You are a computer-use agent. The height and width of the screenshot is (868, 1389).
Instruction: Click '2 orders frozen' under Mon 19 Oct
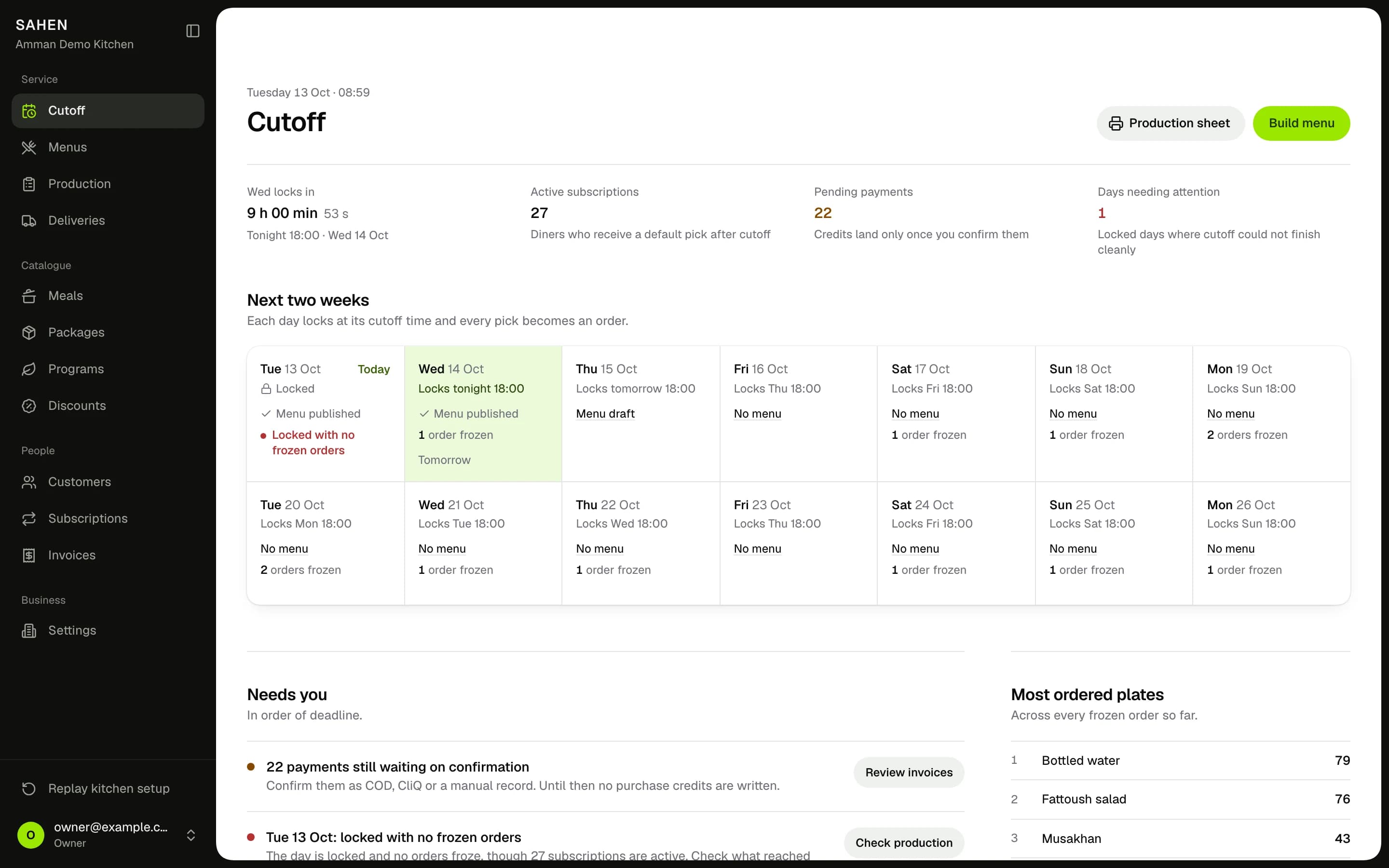[1247, 435]
